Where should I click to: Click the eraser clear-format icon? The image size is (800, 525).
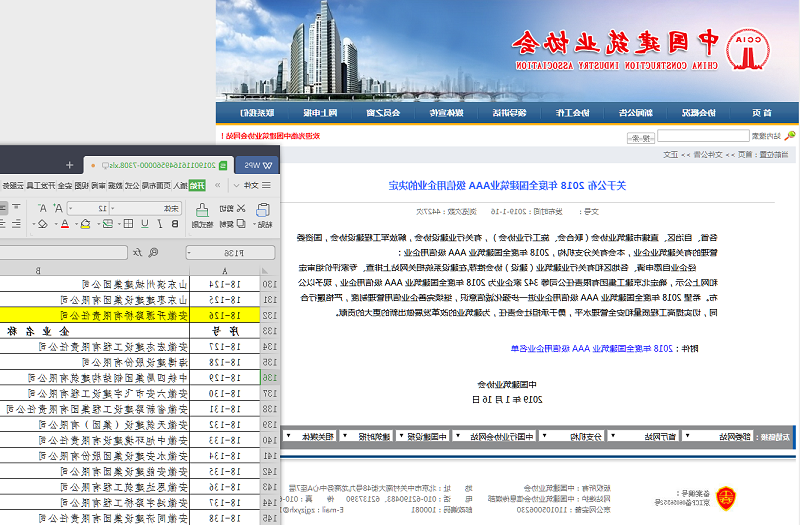[x=43, y=223]
